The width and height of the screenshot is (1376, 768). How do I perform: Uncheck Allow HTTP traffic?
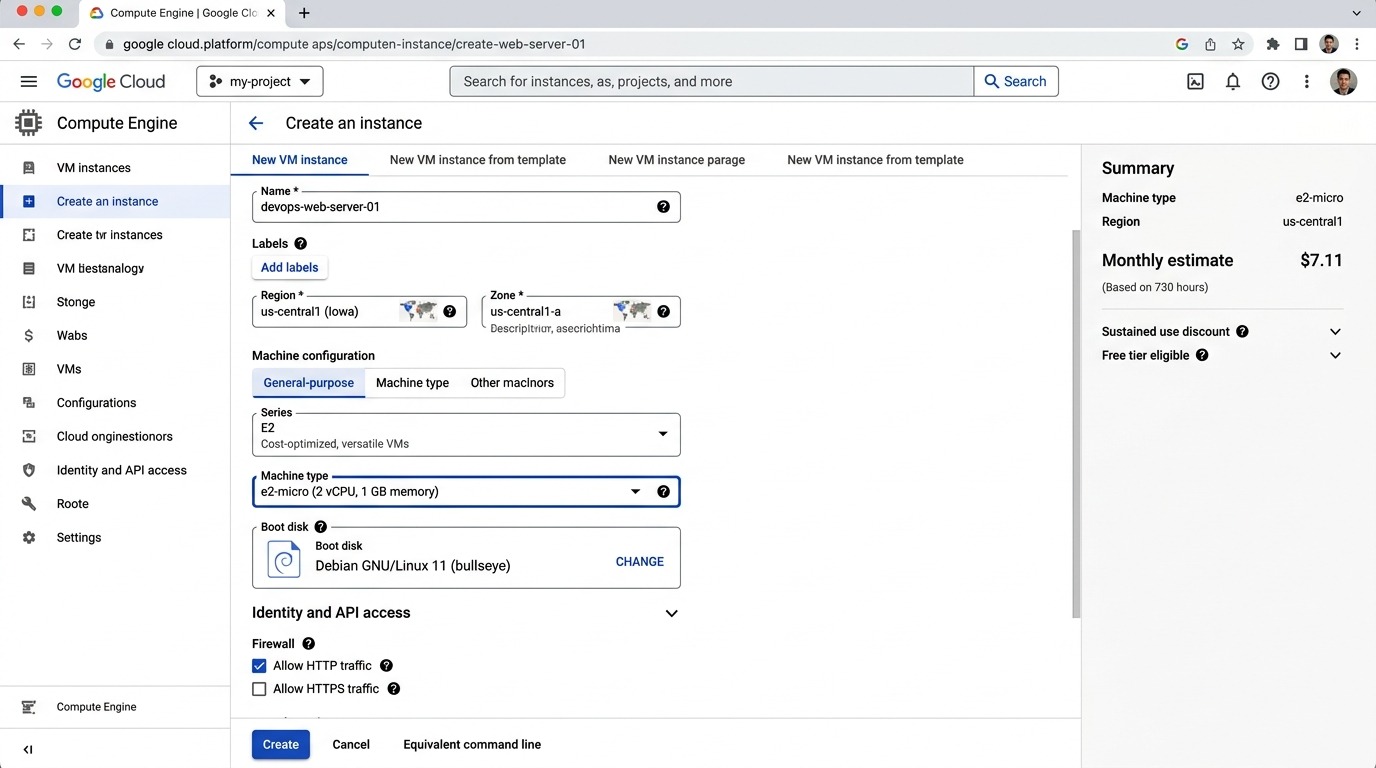(x=259, y=666)
